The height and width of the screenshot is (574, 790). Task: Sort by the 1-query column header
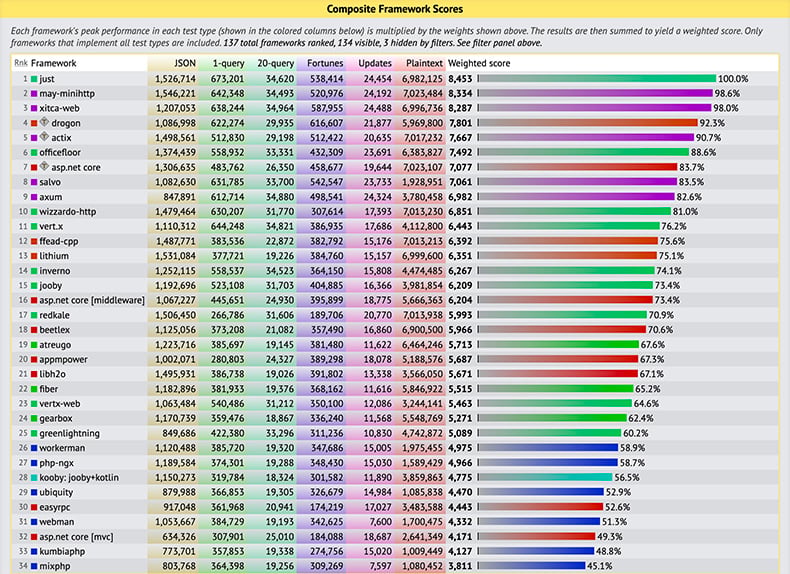pyautogui.click(x=228, y=63)
